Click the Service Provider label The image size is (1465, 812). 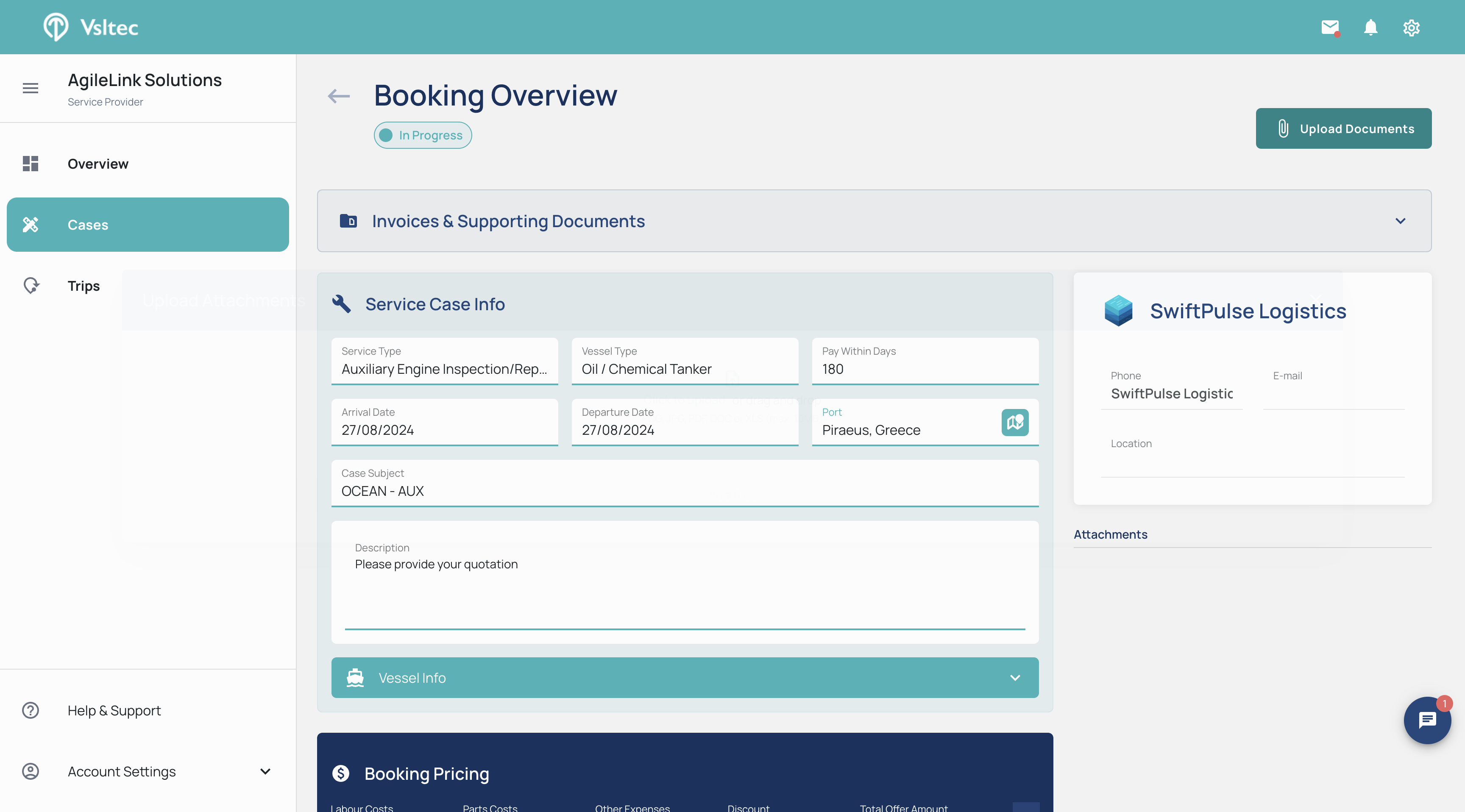105,102
